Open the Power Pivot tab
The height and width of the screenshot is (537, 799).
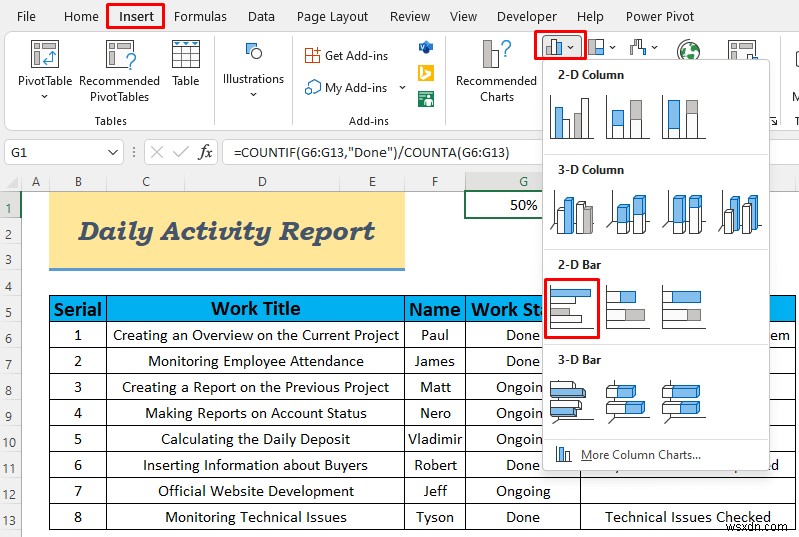[x=660, y=16]
